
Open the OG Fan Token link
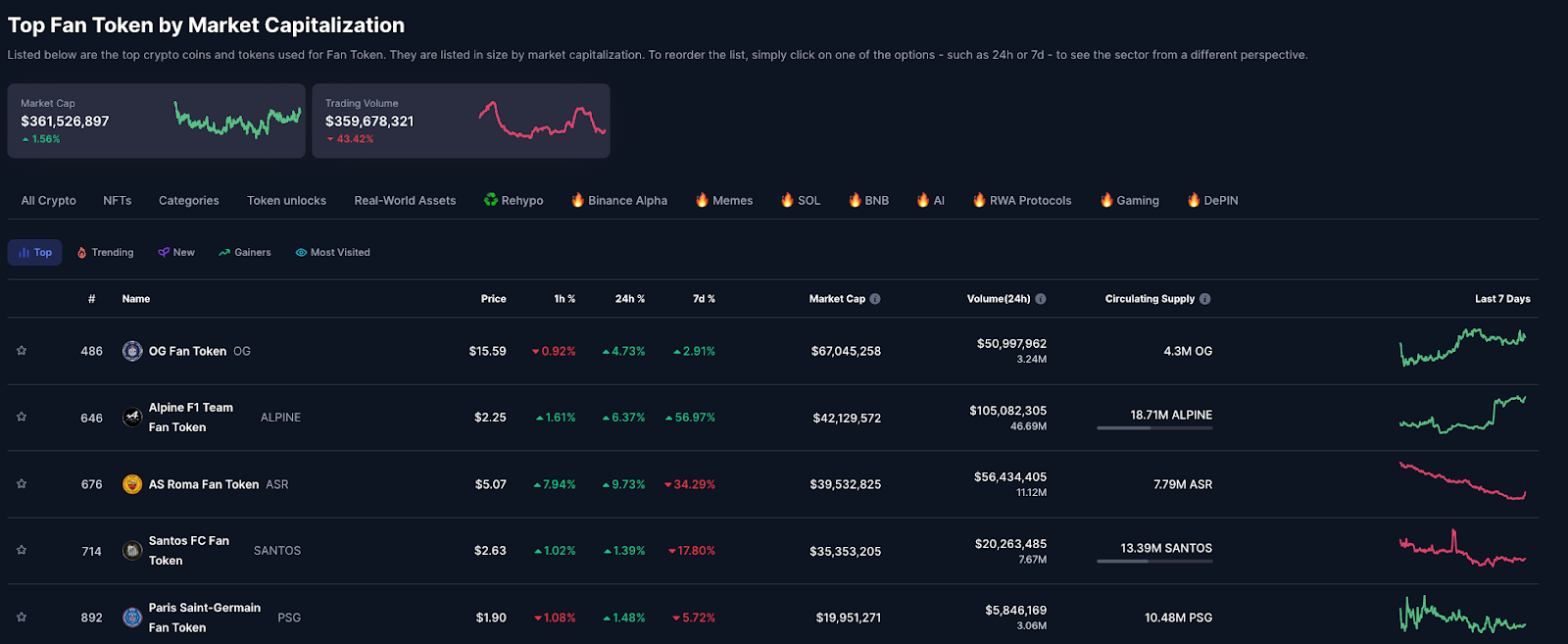click(187, 351)
